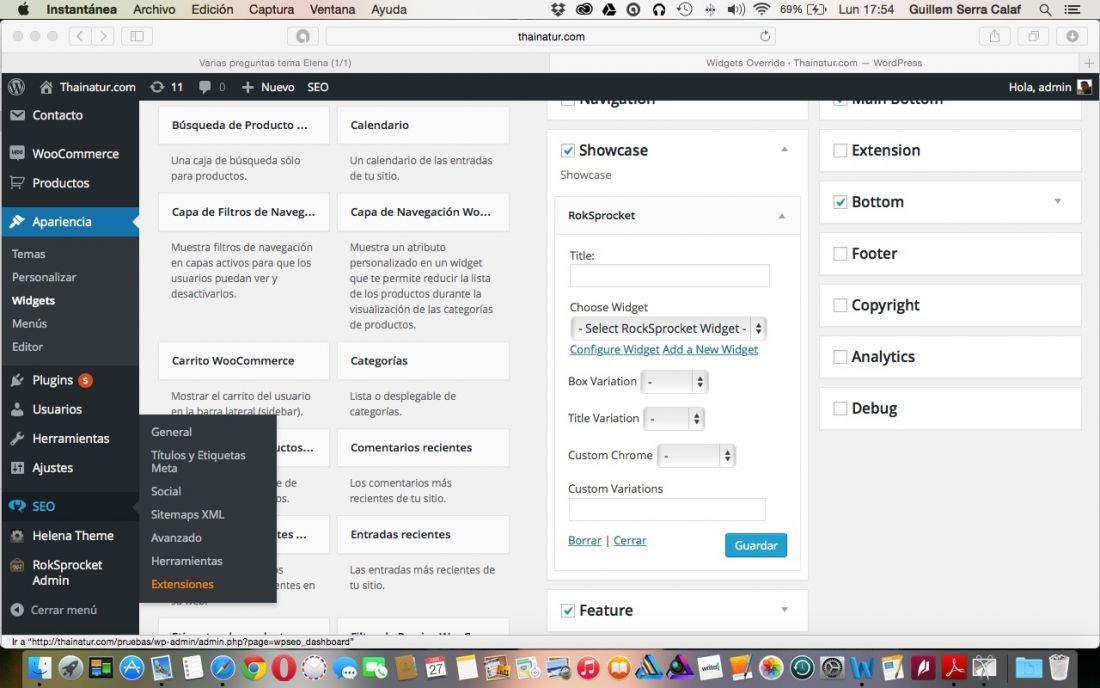Collapse menu with Cerrar menú arrow icon
The image size is (1100, 688).
click(18, 610)
